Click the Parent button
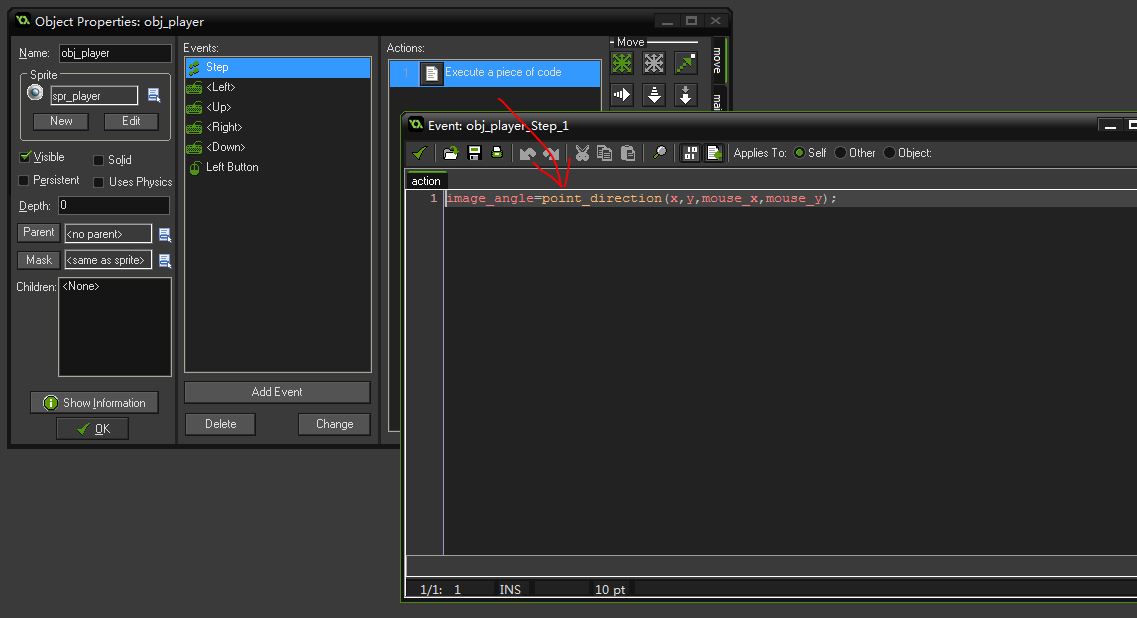This screenshot has height=618, width=1137. pos(38,232)
